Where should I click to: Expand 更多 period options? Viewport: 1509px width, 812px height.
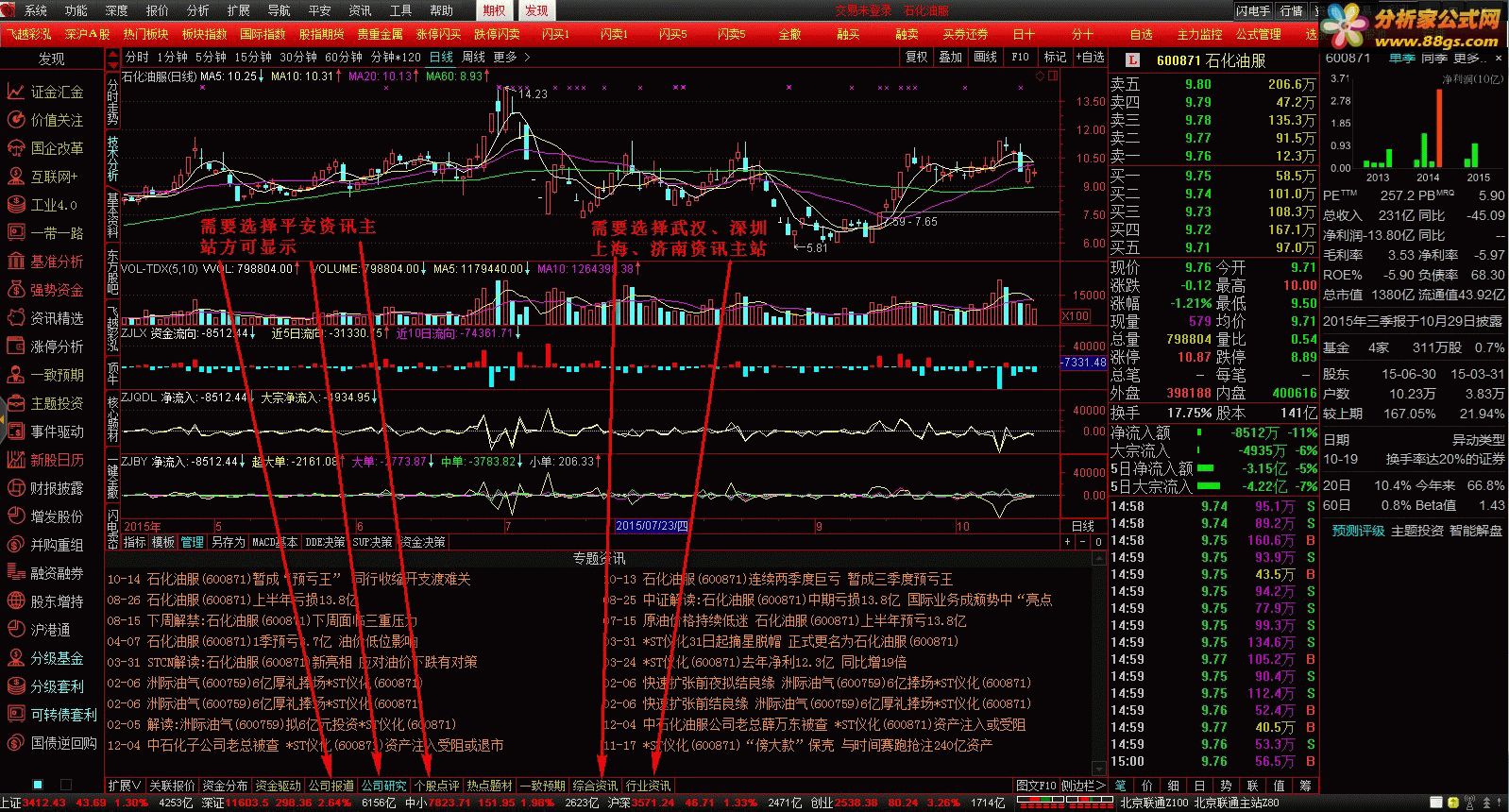click(x=511, y=58)
